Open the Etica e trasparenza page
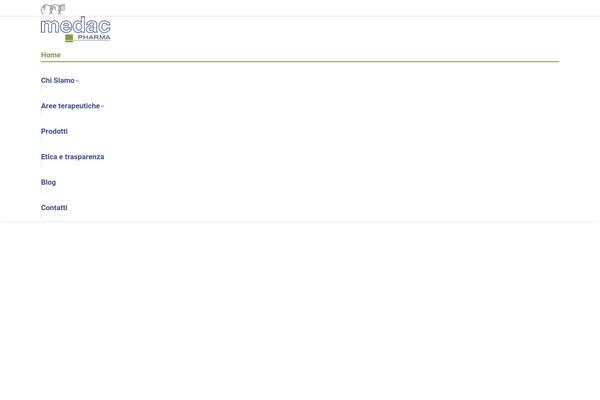 click(72, 157)
